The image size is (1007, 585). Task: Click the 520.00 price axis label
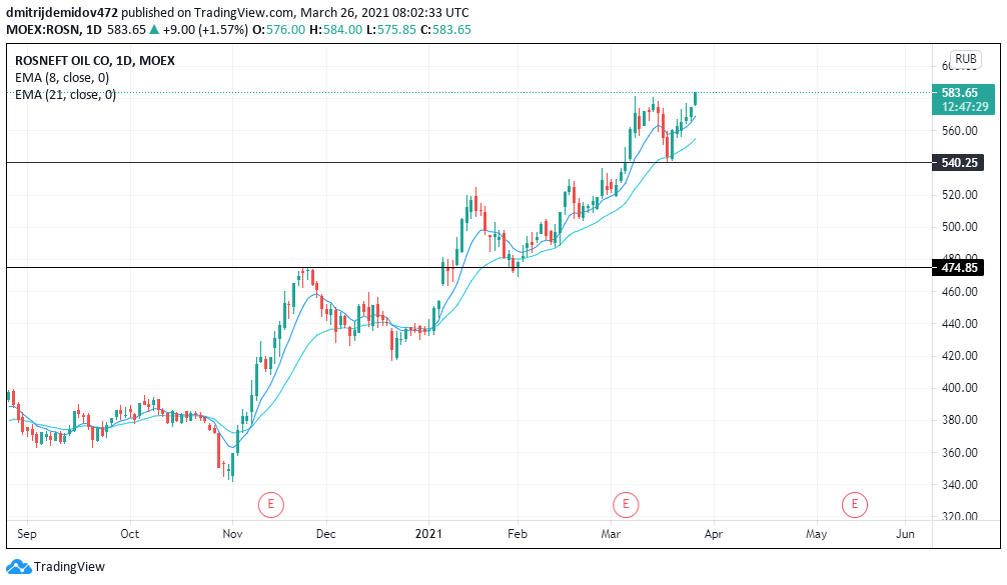(959, 195)
